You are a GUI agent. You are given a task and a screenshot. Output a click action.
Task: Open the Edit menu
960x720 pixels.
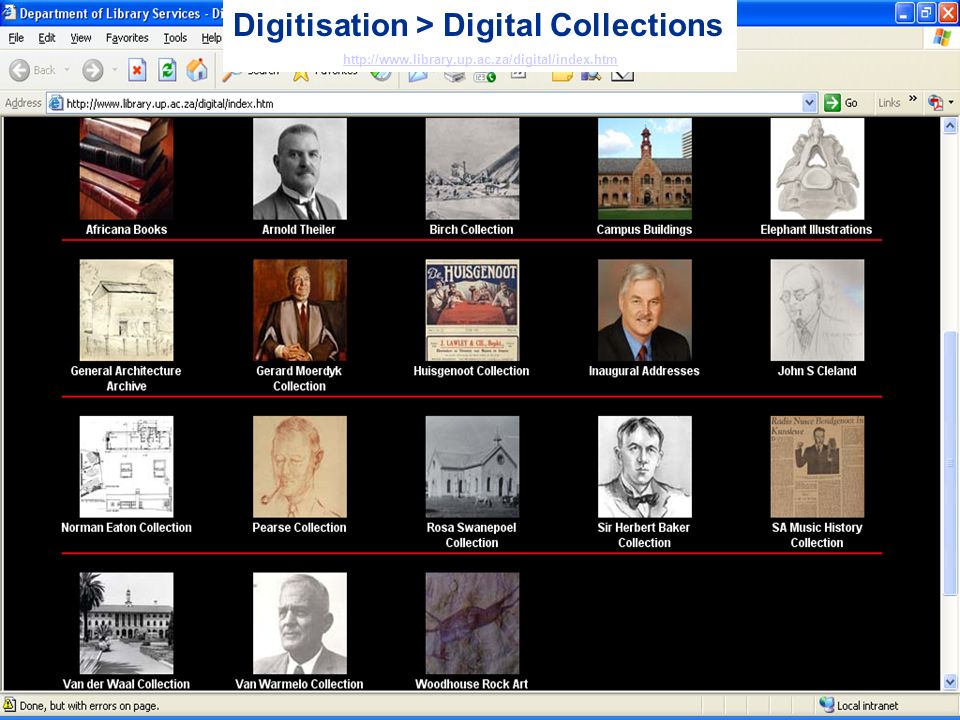click(47, 38)
